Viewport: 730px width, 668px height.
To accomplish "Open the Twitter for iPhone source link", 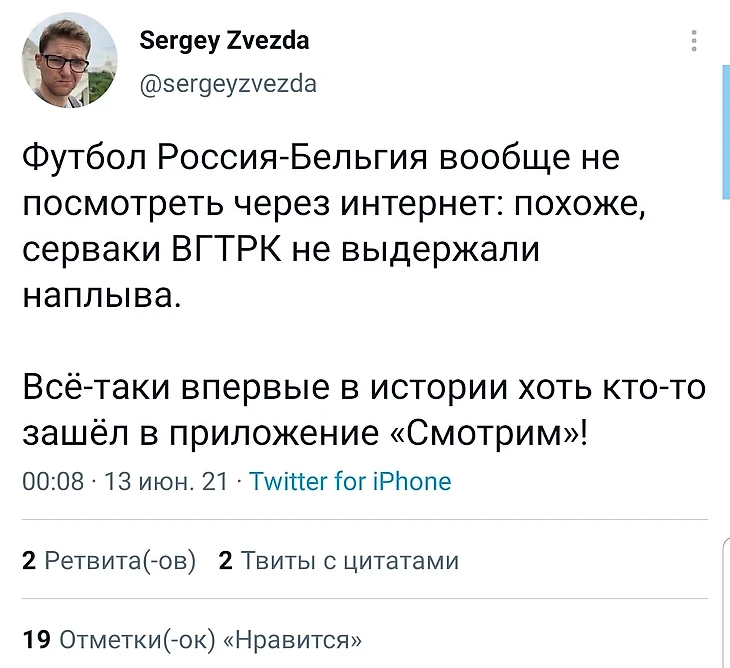I will click(349, 482).
